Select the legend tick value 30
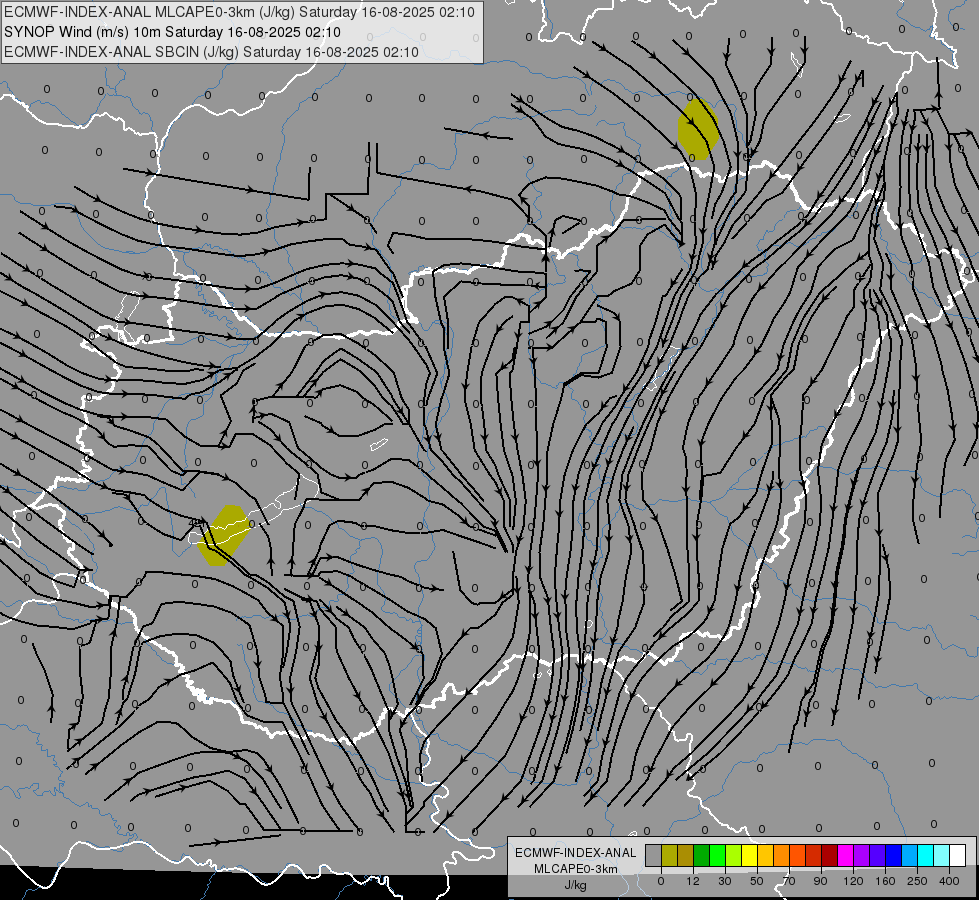This screenshot has width=979, height=900. pyautogui.click(x=725, y=881)
